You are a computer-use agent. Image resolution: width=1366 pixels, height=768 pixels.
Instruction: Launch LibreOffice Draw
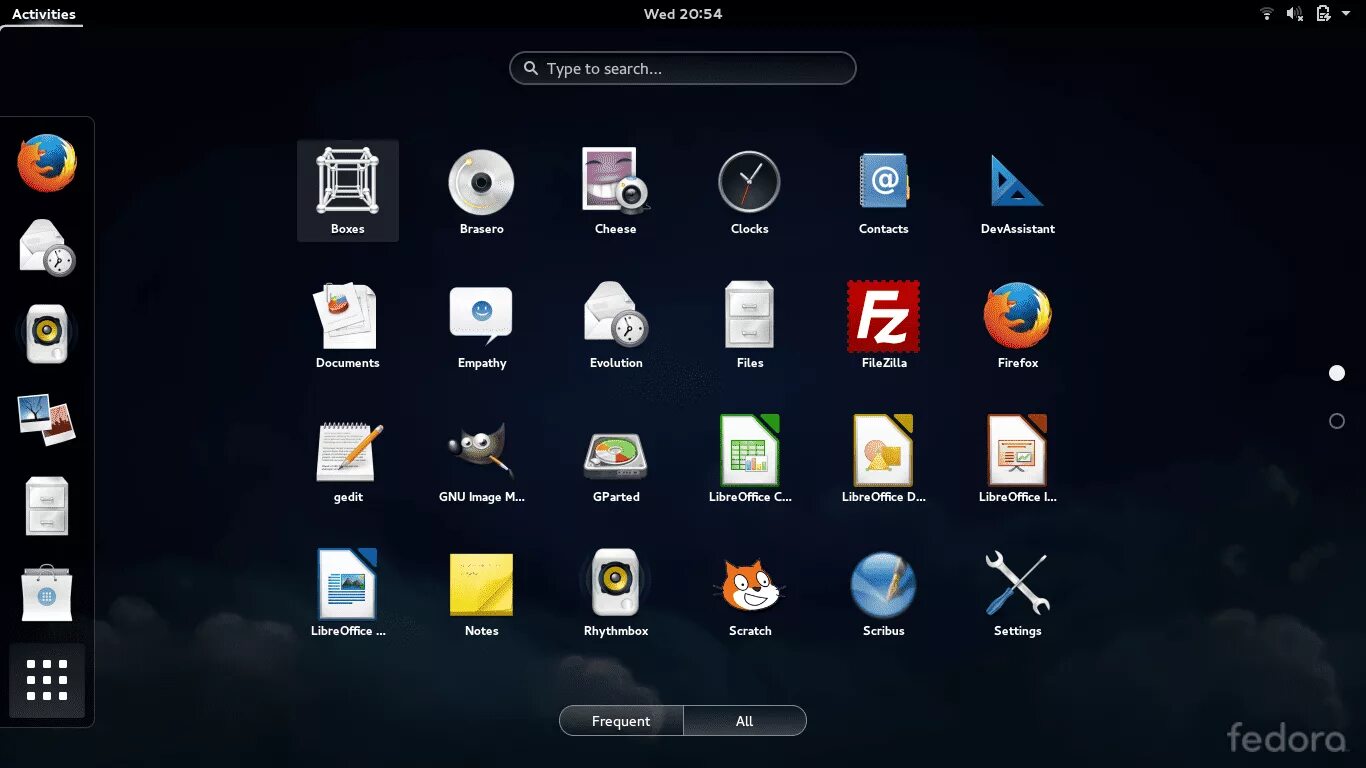pyautogui.click(x=883, y=458)
